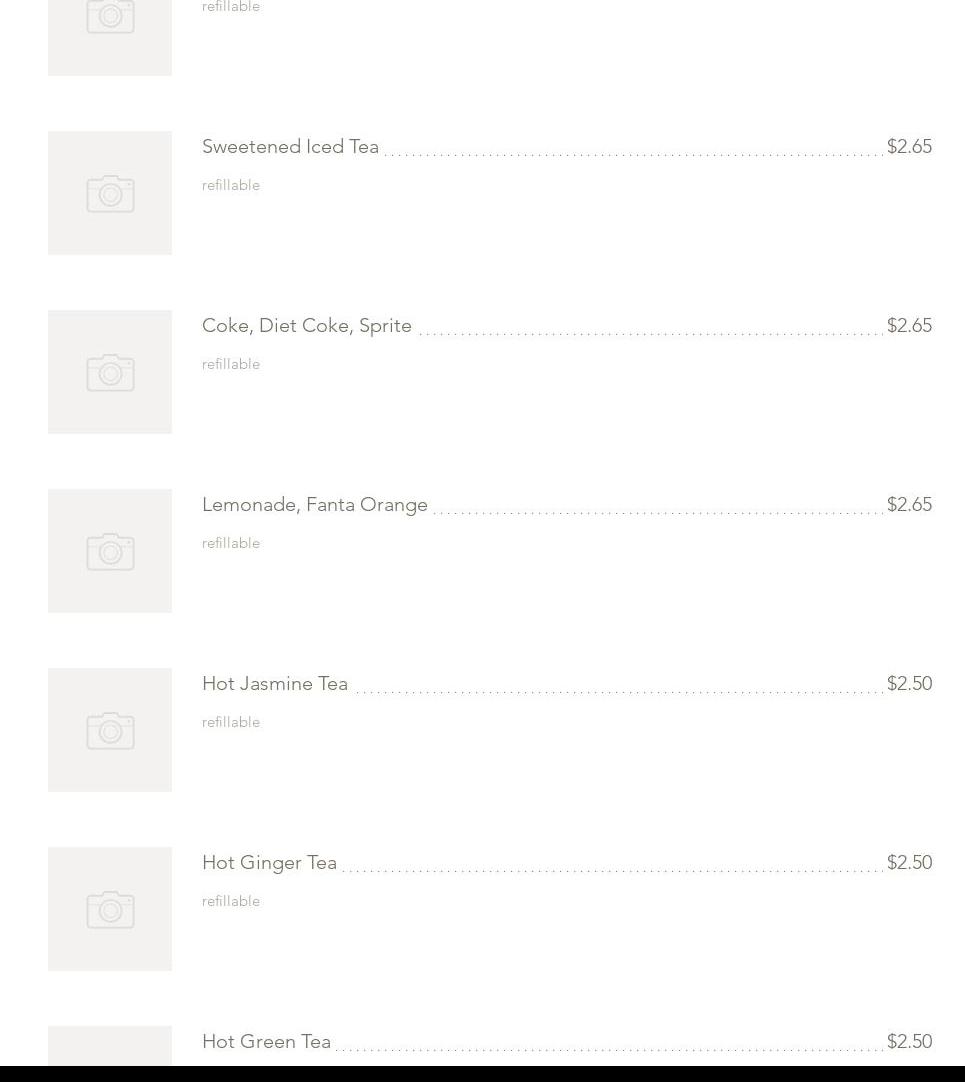Select the Hot Ginger Tea $2.50 price

pos(909,863)
